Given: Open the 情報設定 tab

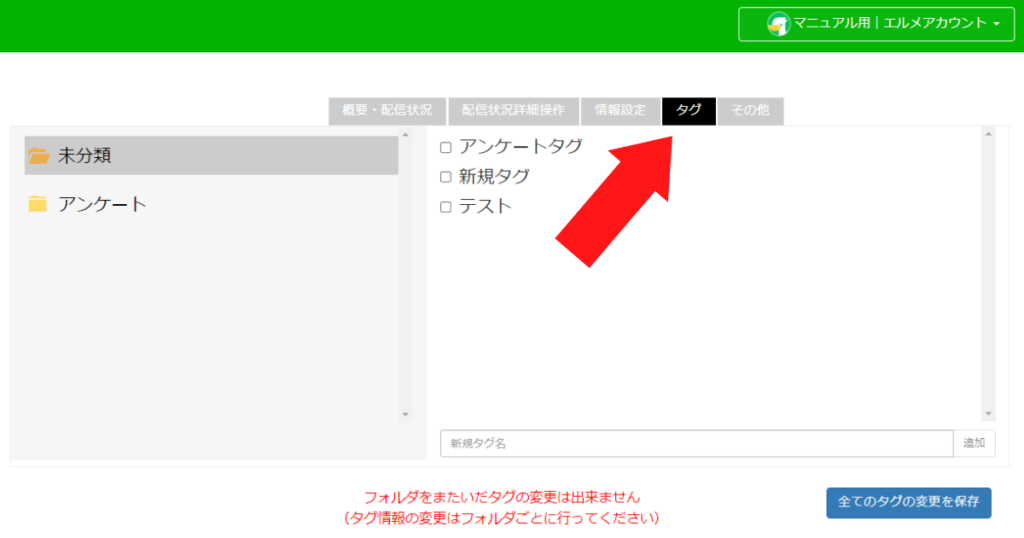Looking at the screenshot, I should (620, 110).
